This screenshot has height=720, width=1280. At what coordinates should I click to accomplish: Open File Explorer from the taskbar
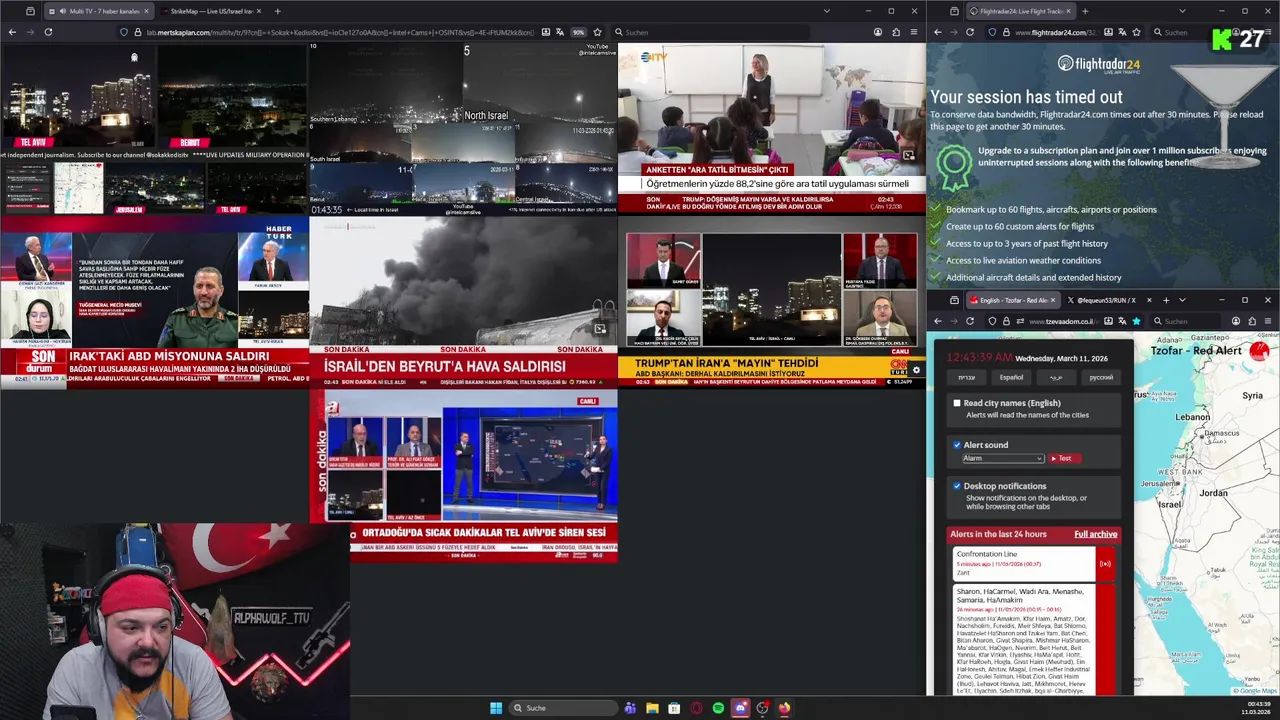coord(652,708)
